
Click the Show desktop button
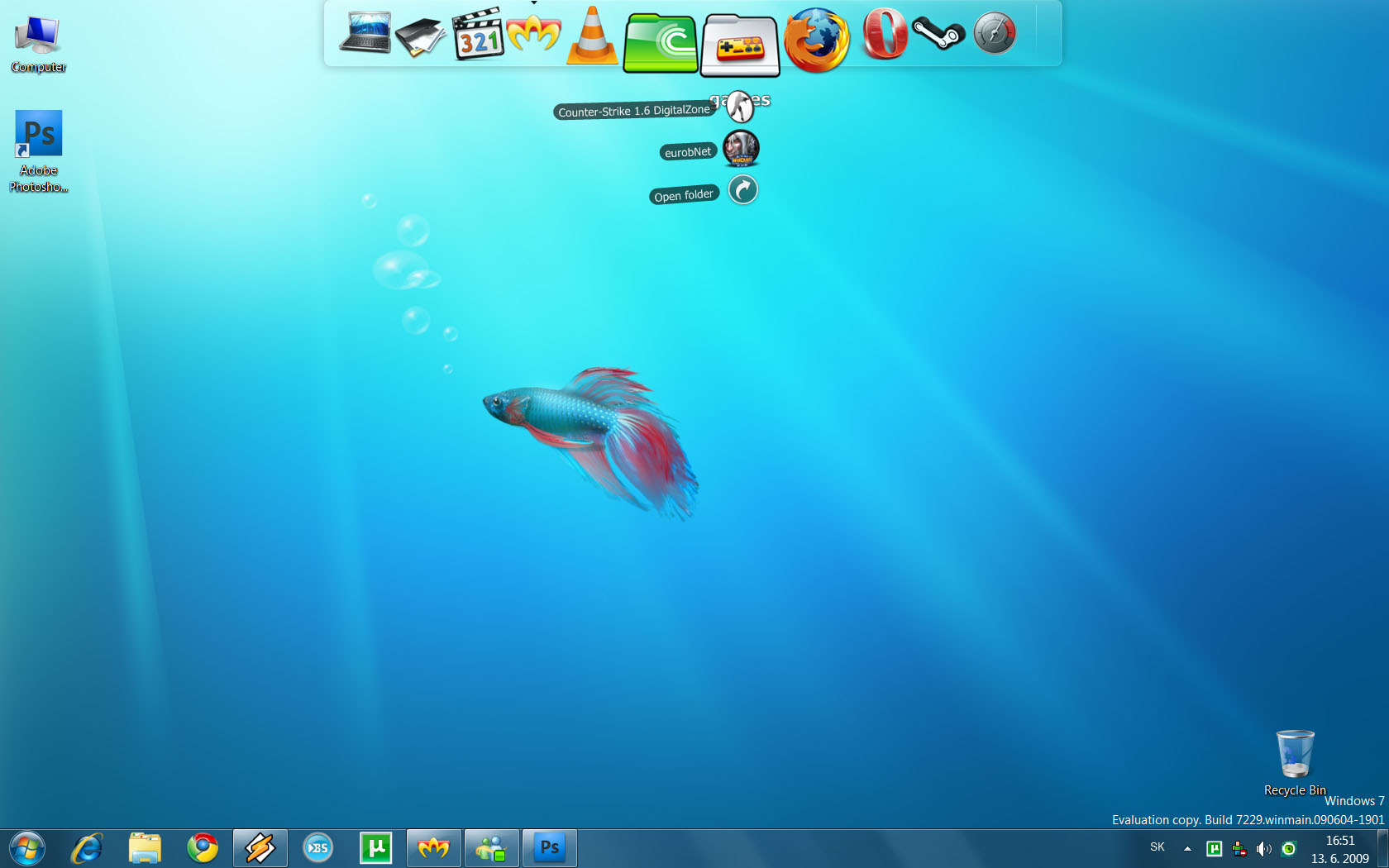(x=1382, y=848)
